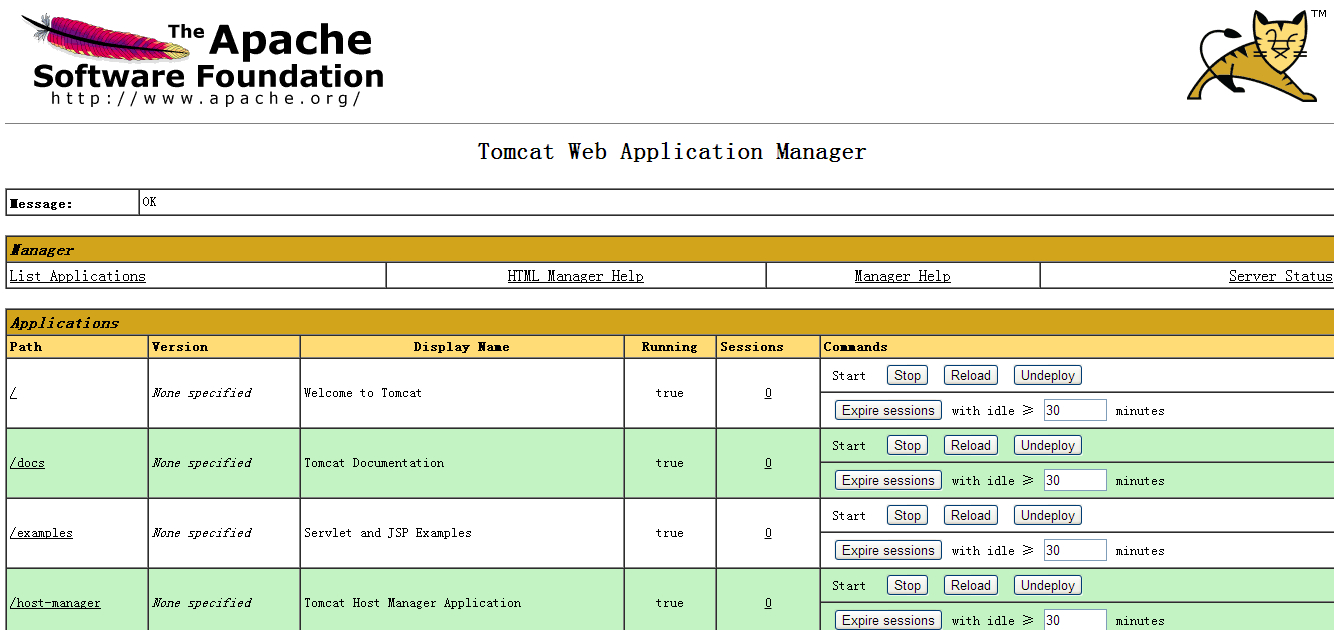1334x630 pixels.
Task: Reload the root / application
Action: tap(971, 376)
